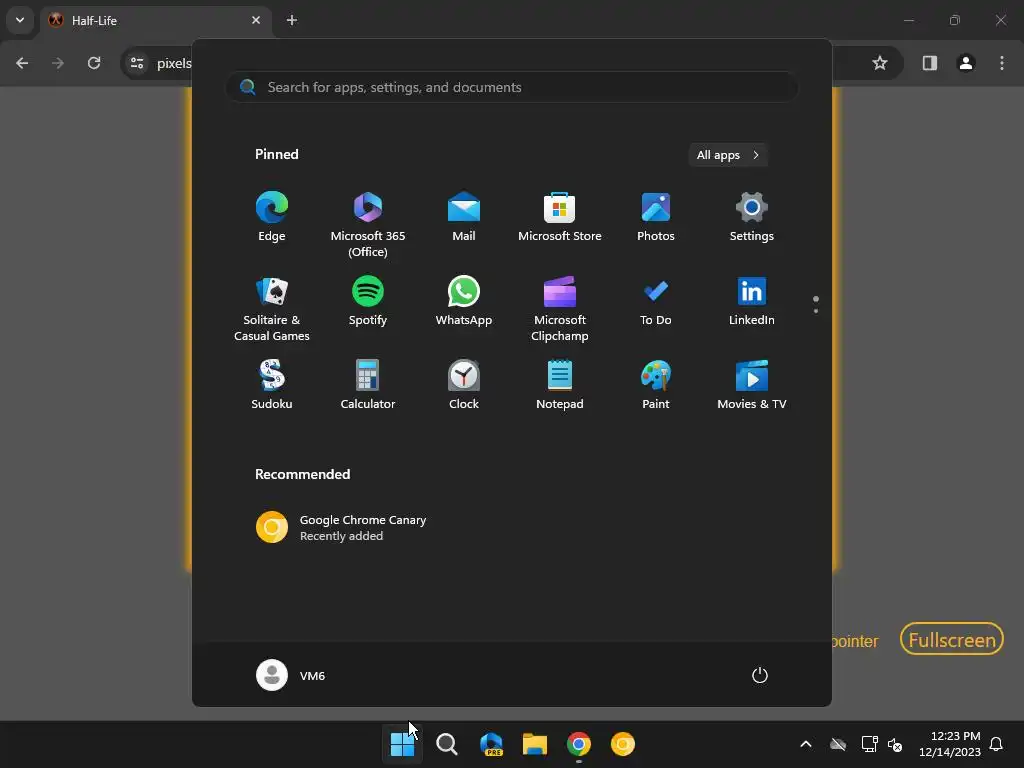Launch Movies & TV app
1024x768 pixels.
pyautogui.click(x=752, y=385)
